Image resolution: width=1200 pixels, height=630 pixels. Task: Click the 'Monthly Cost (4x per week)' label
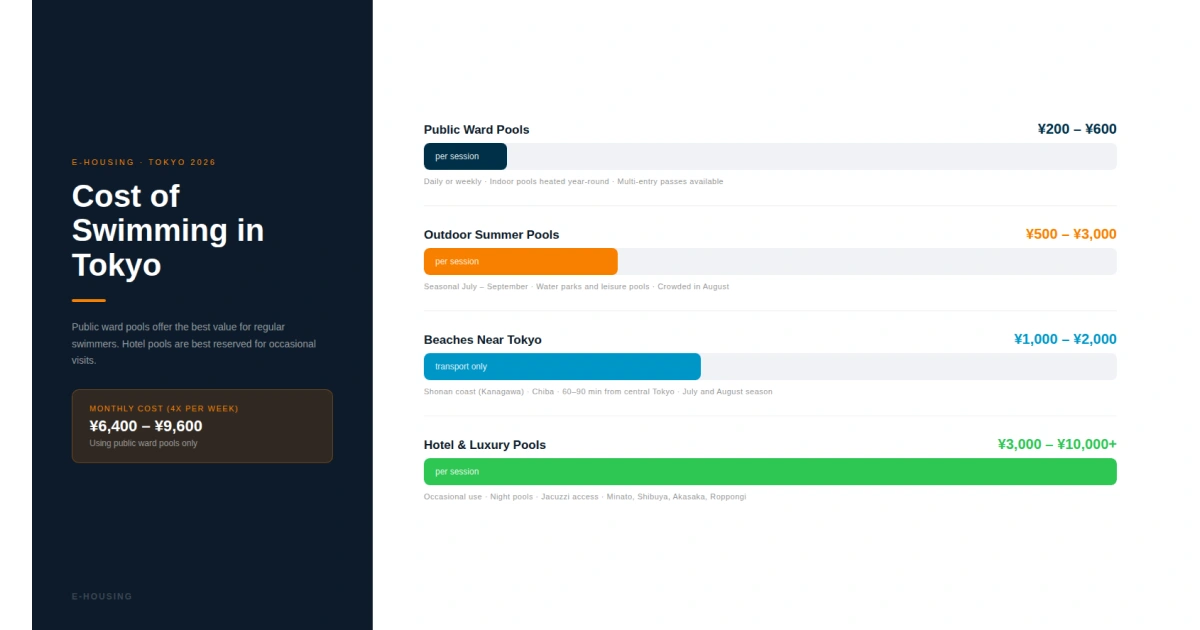pos(164,409)
